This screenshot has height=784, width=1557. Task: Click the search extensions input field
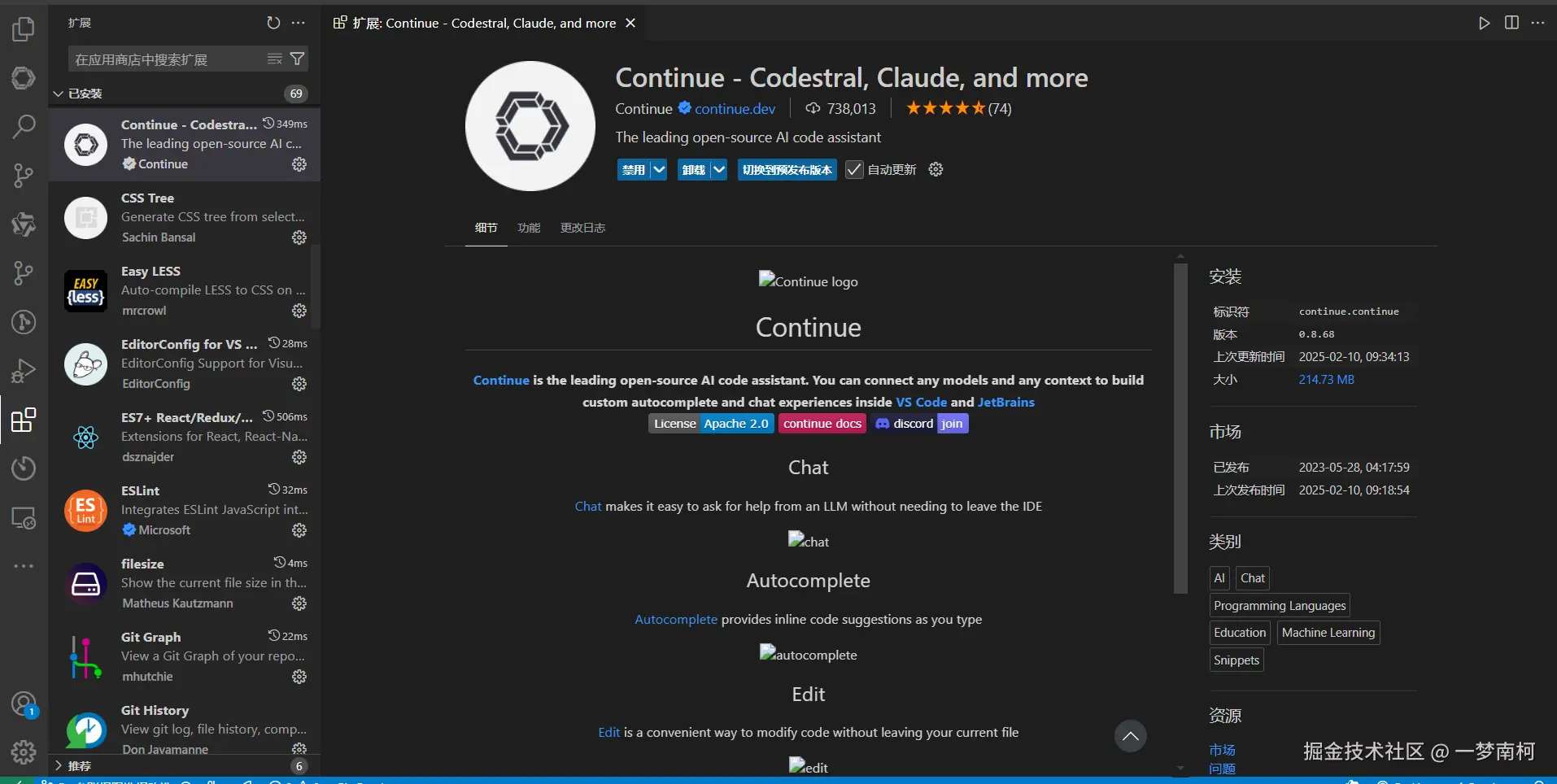click(x=167, y=59)
